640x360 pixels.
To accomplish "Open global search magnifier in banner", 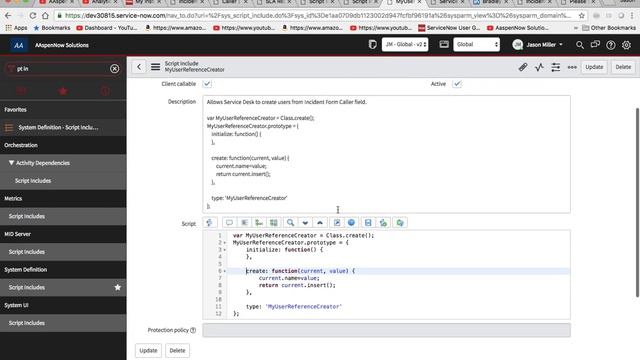I will click(x=580, y=45).
